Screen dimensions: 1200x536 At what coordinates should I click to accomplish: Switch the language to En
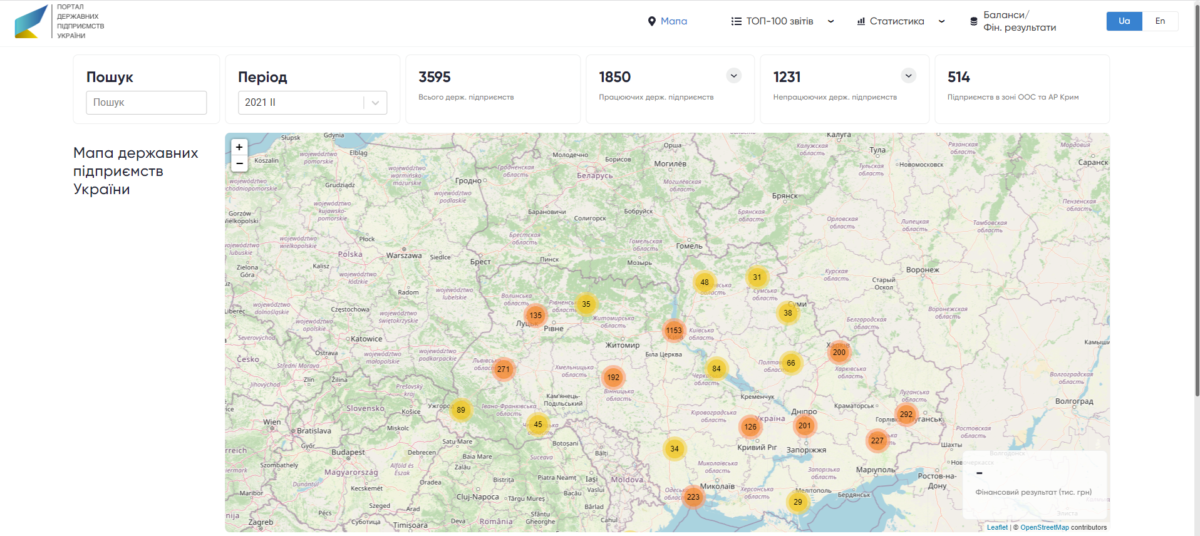pos(1160,21)
